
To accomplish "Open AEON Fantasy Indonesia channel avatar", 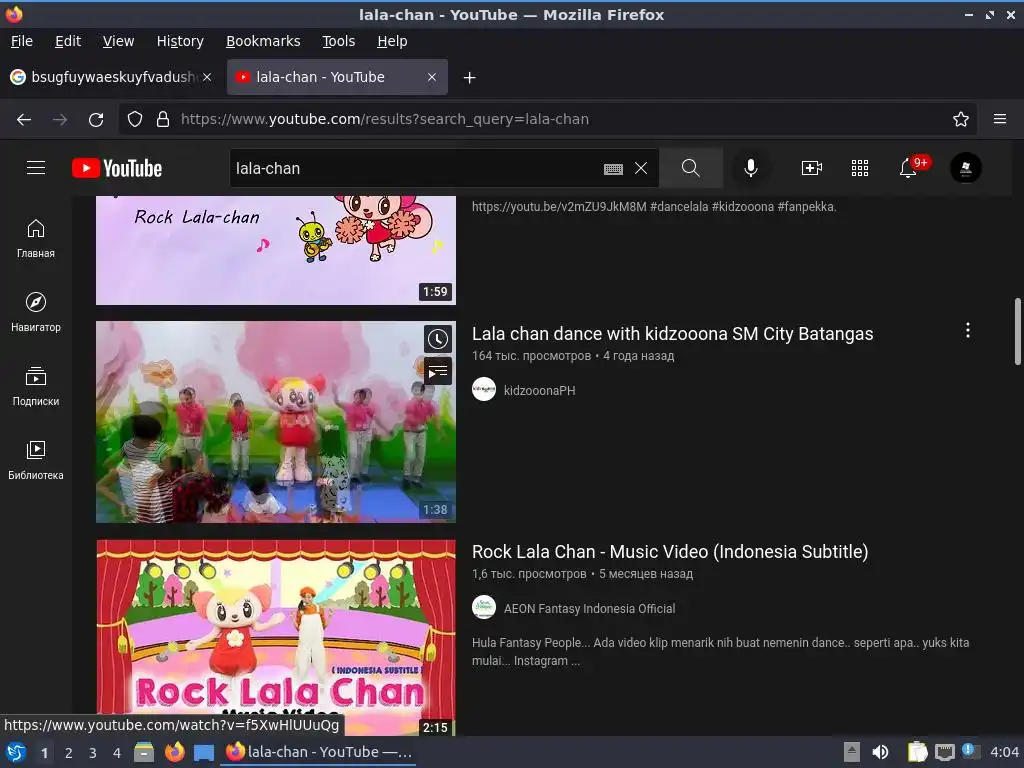I will point(484,607).
